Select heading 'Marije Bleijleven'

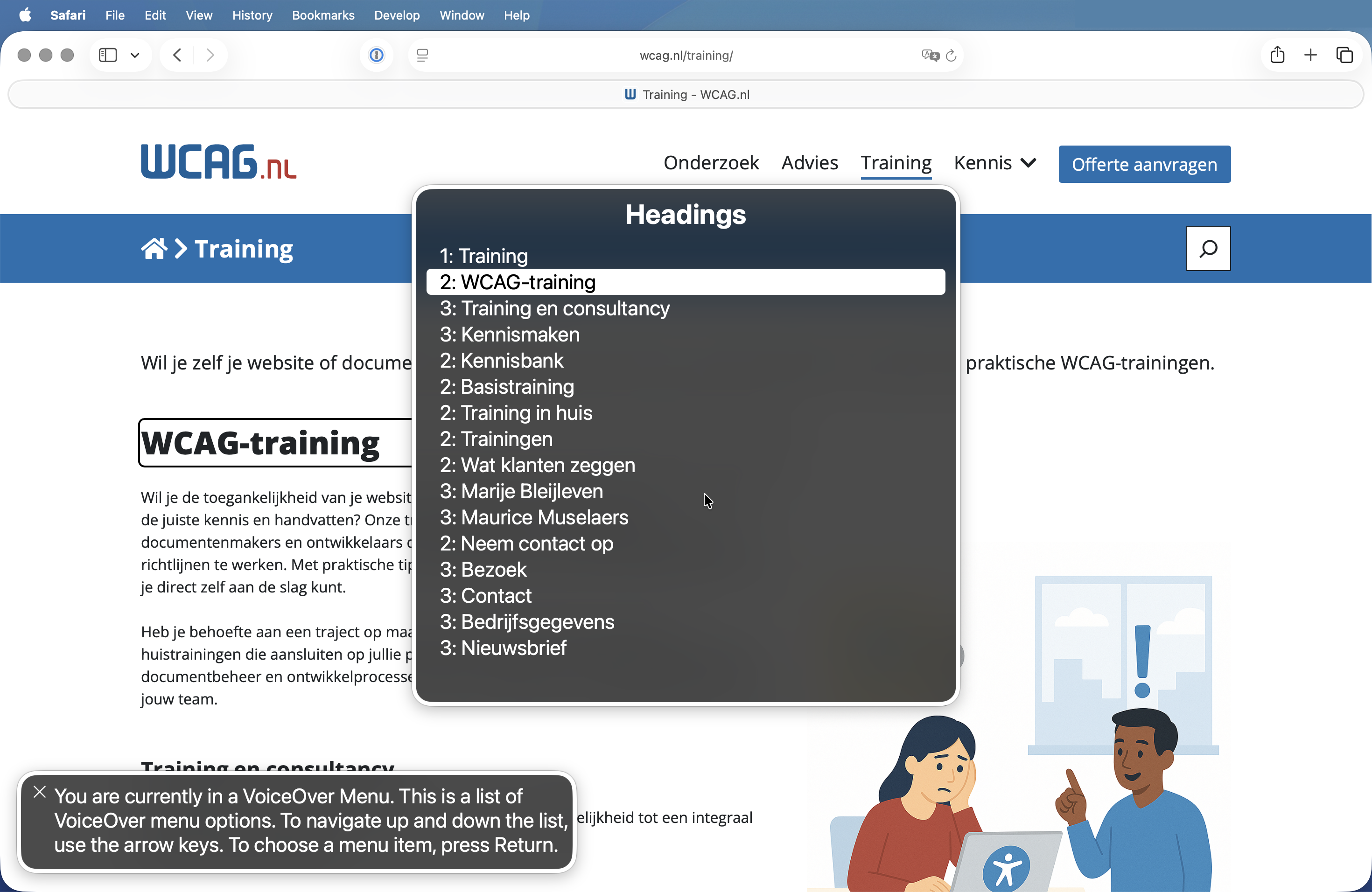pyautogui.click(x=686, y=491)
